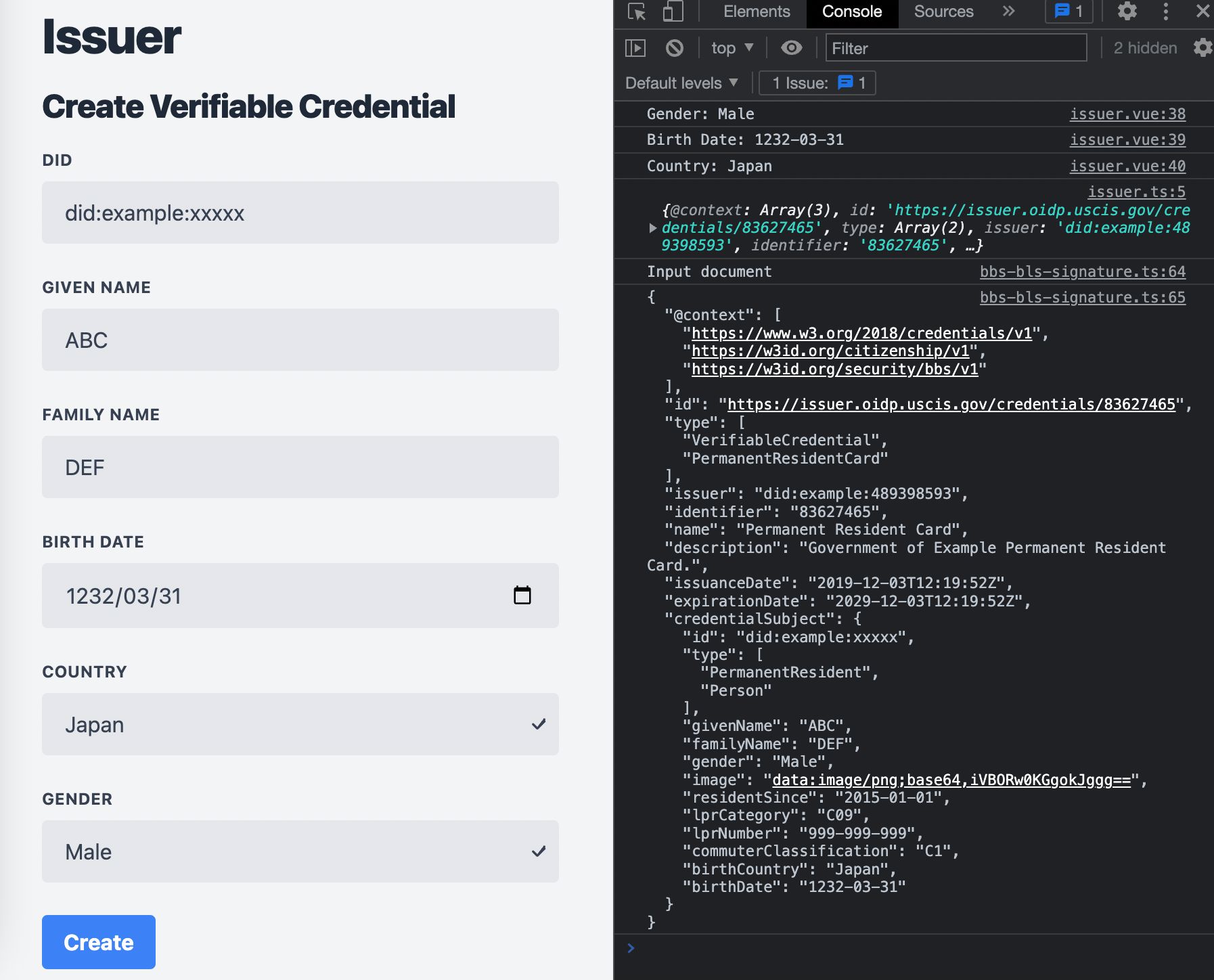1214x980 pixels.
Task: Select the Birth Date: 1232-03-31 log line
Action: pyautogui.click(x=745, y=139)
